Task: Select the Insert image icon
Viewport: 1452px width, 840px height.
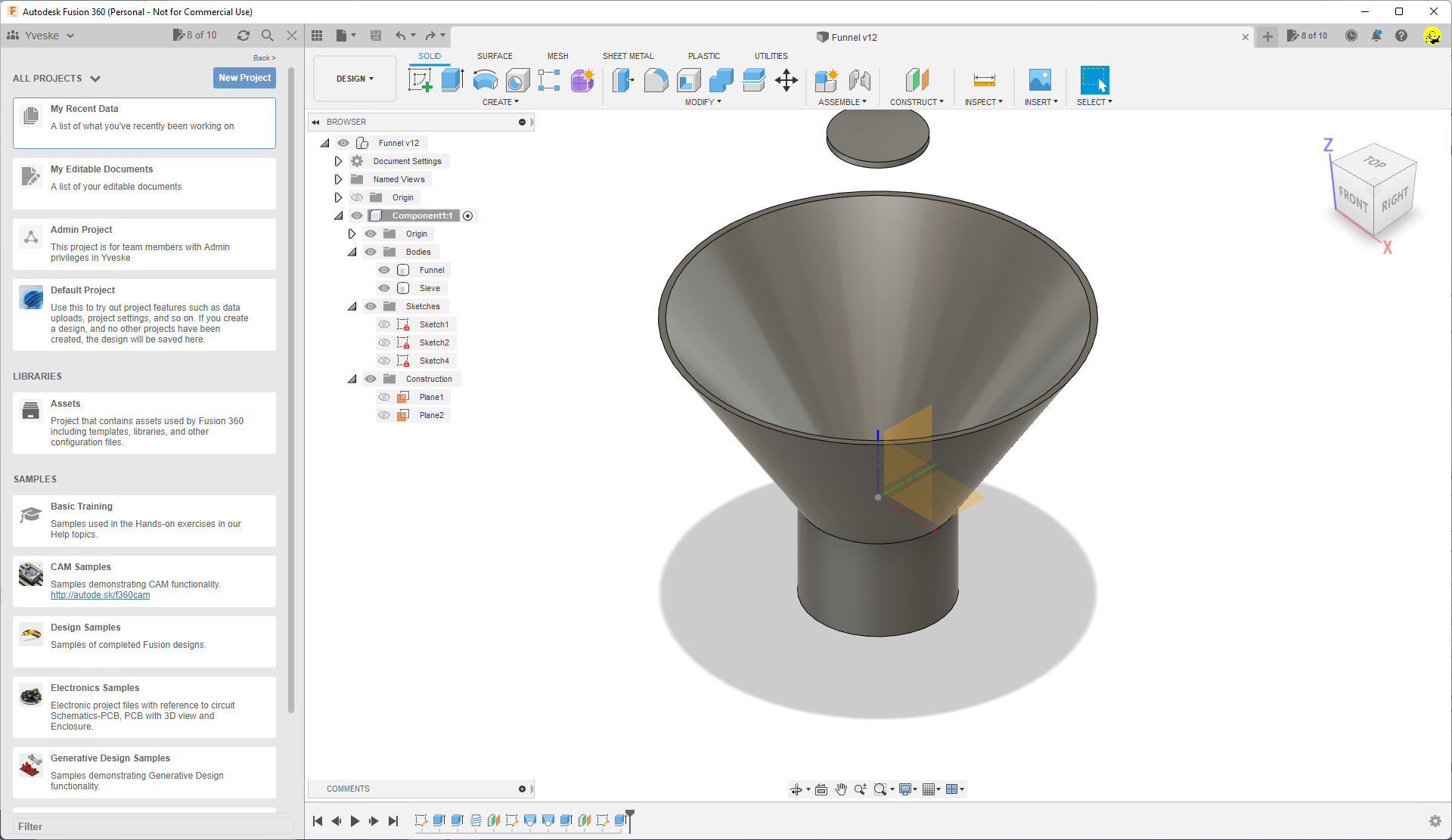Action: [1041, 80]
